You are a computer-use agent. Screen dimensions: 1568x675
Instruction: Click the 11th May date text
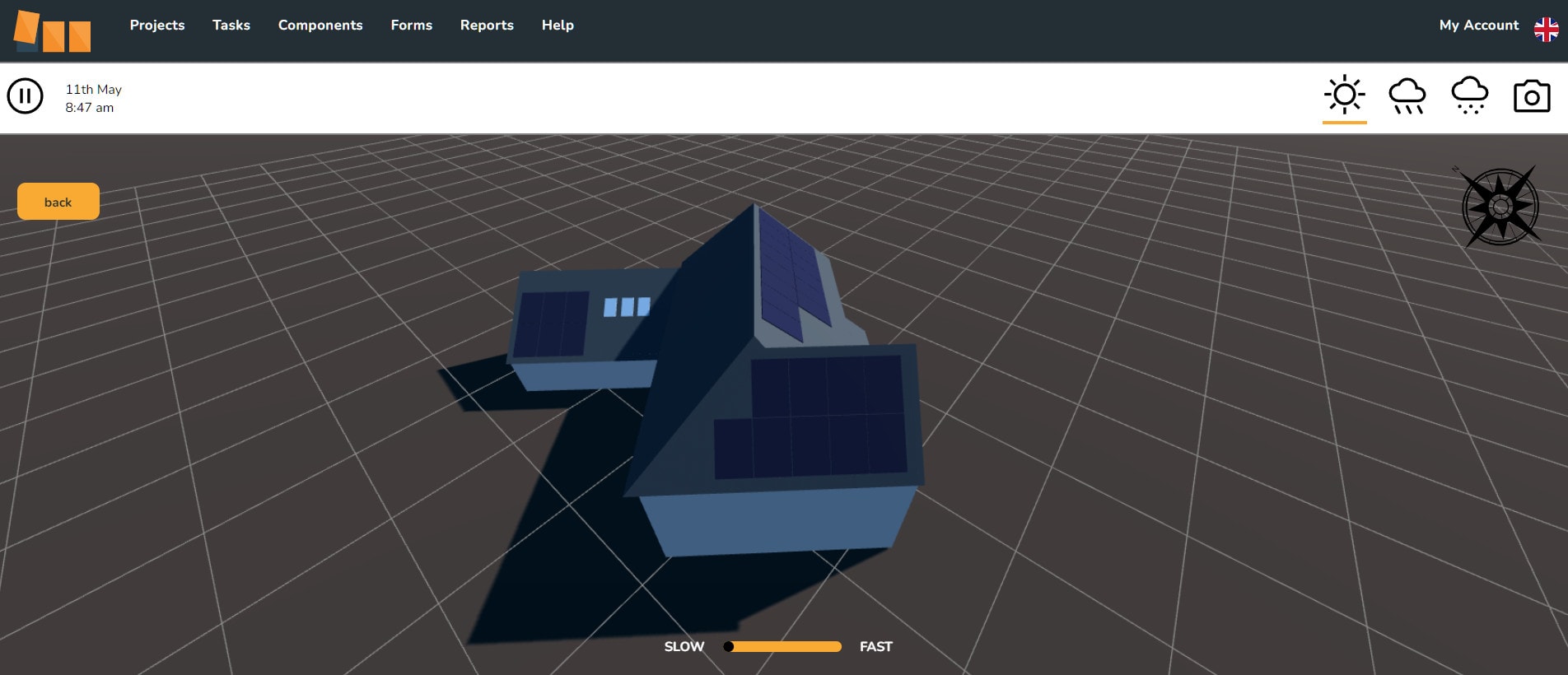click(94, 89)
